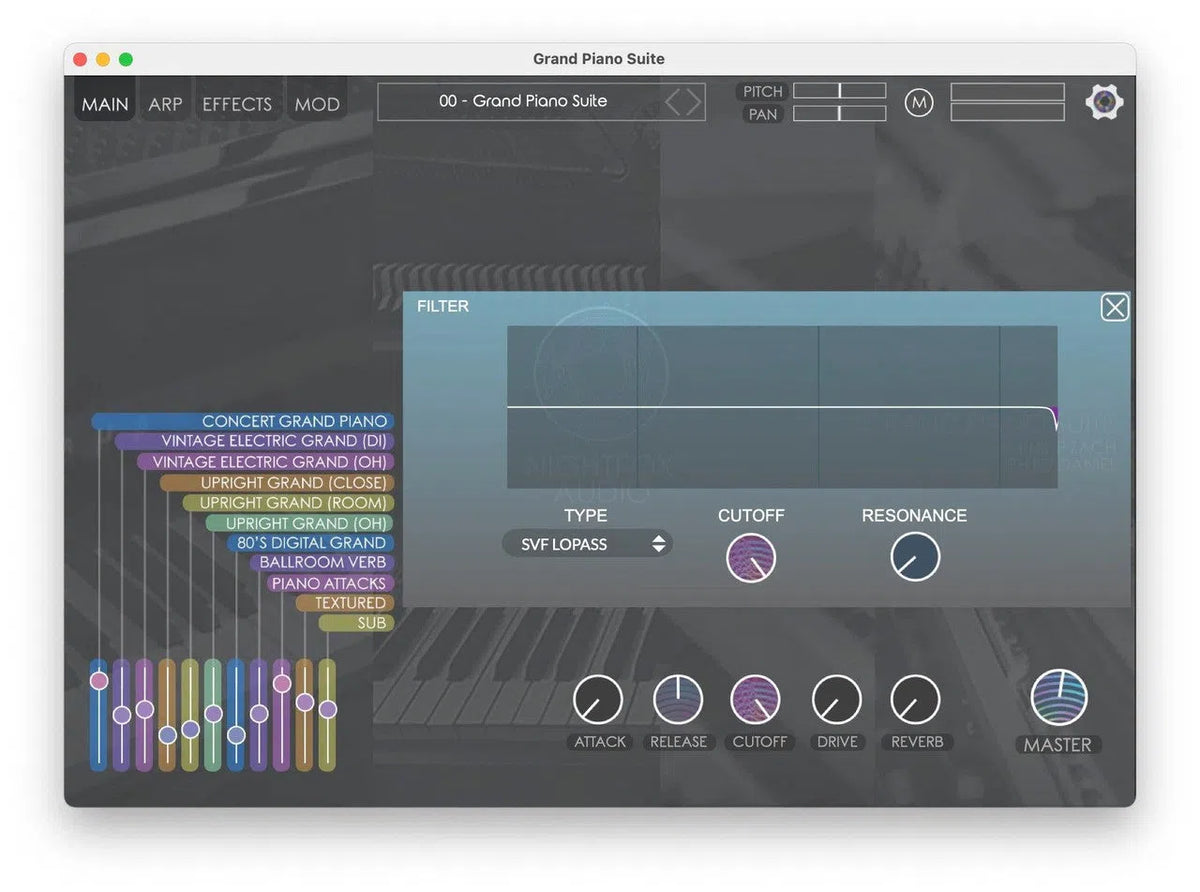The width and height of the screenshot is (1200, 892).
Task: Click the next preset arrow
Action: [692, 101]
